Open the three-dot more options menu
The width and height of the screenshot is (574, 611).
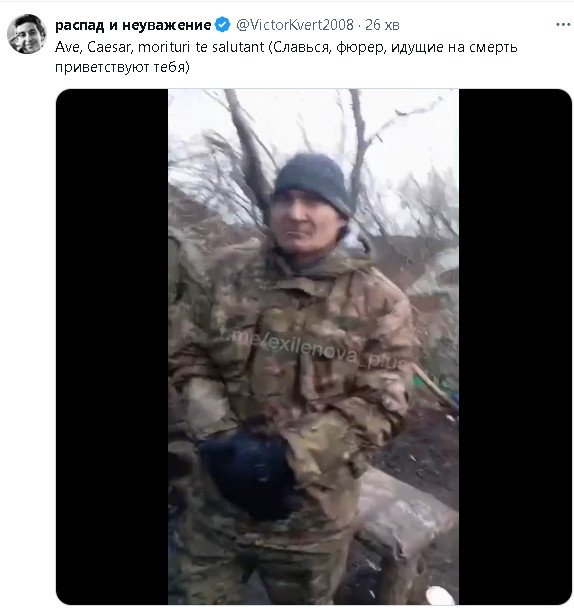pos(563,25)
